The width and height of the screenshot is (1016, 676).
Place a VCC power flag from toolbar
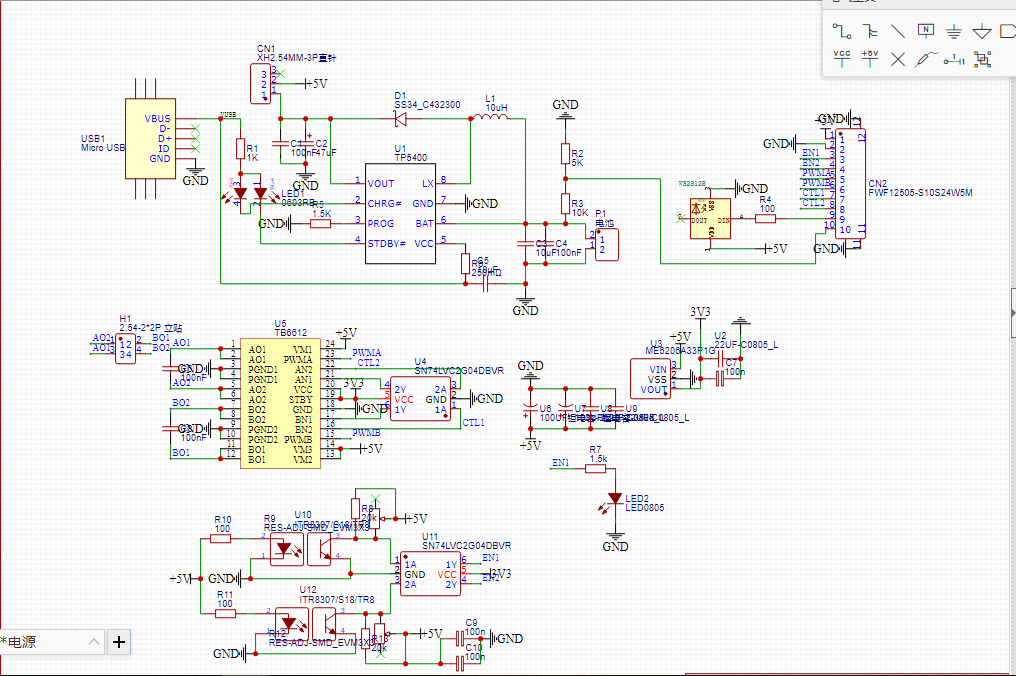842,59
